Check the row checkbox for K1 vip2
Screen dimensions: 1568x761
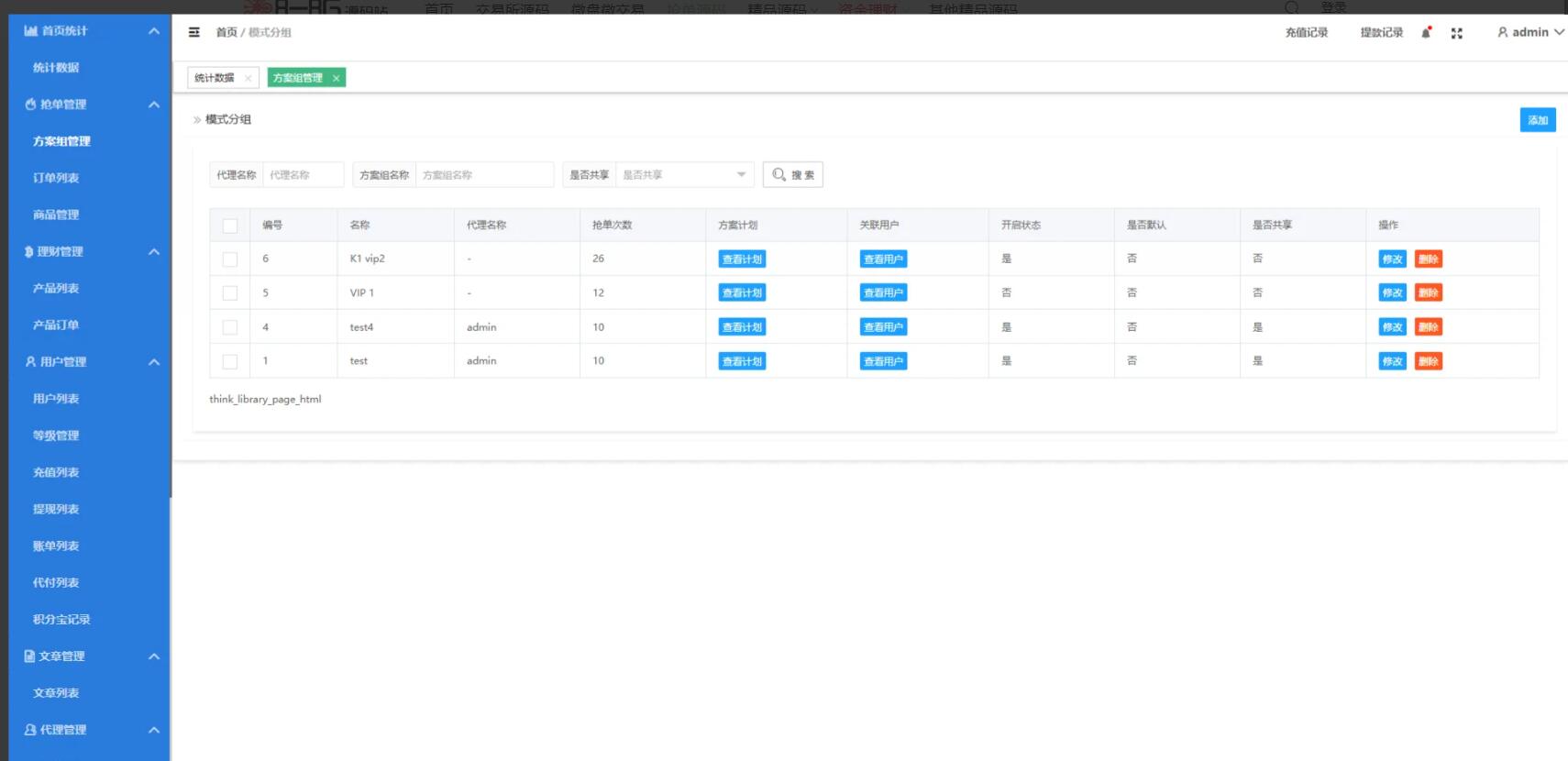pyautogui.click(x=230, y=259)
